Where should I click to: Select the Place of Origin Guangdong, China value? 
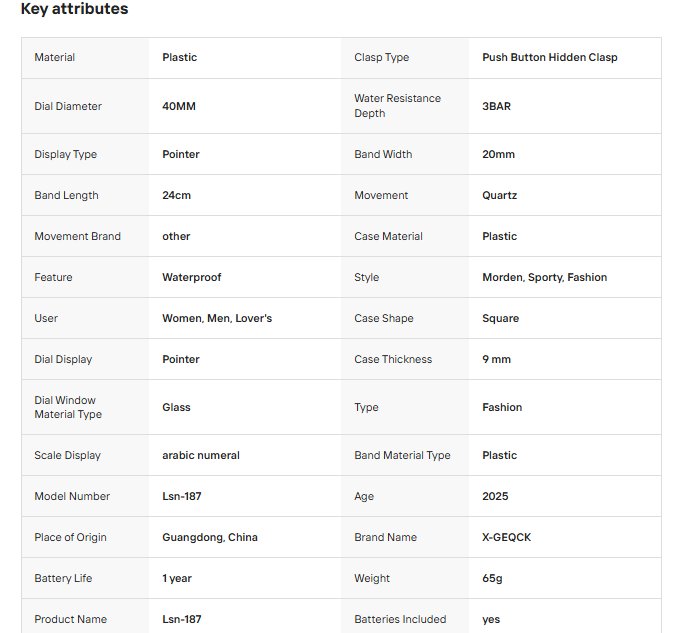pyautogui.click(x=210, y=537)
